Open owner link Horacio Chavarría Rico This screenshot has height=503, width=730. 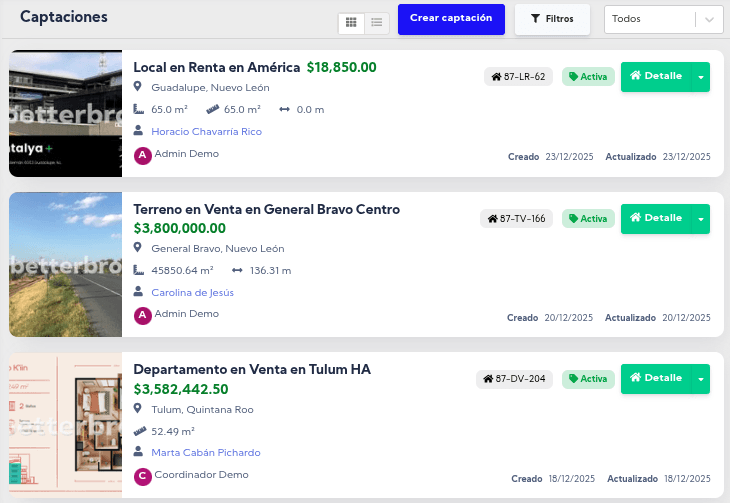pos(206,131)
